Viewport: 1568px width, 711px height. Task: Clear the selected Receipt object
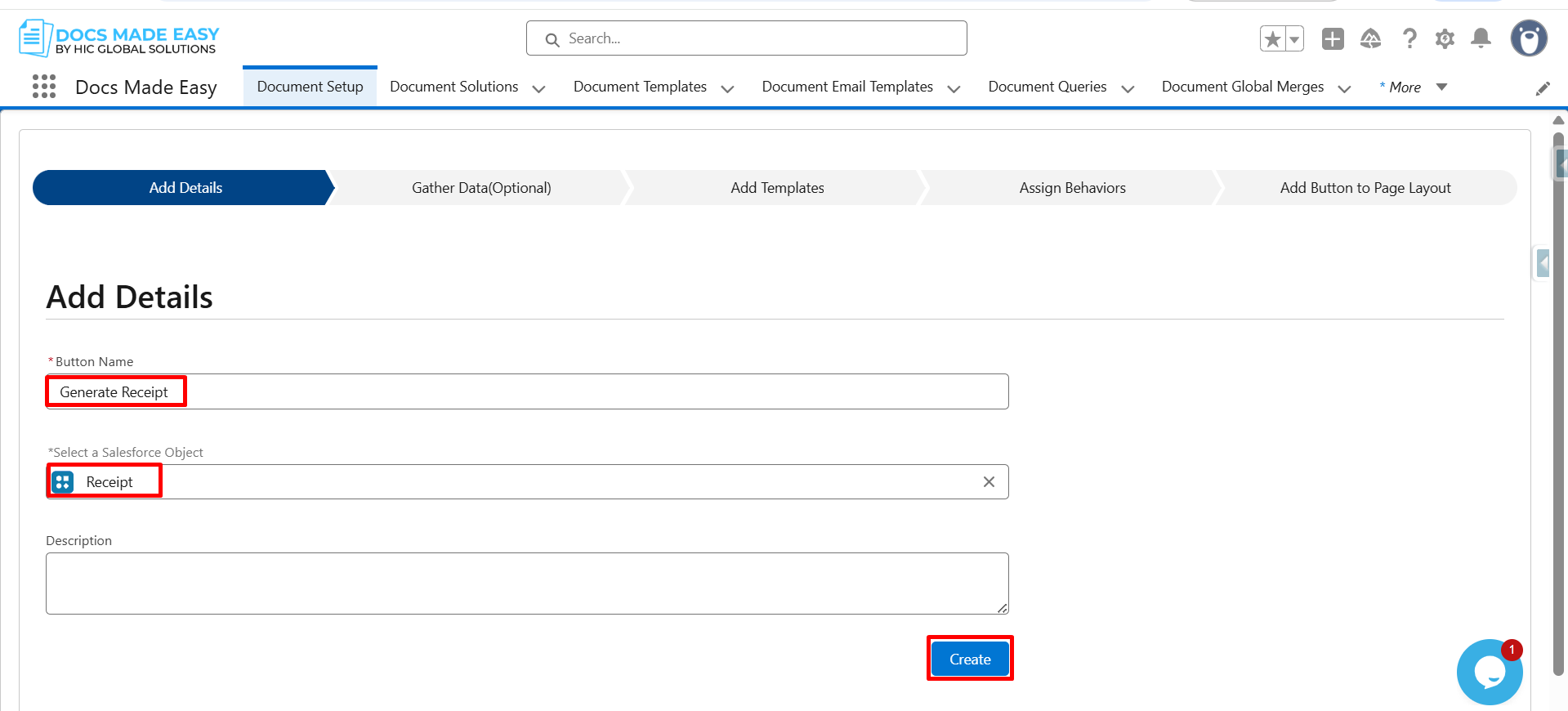point(989,482)
